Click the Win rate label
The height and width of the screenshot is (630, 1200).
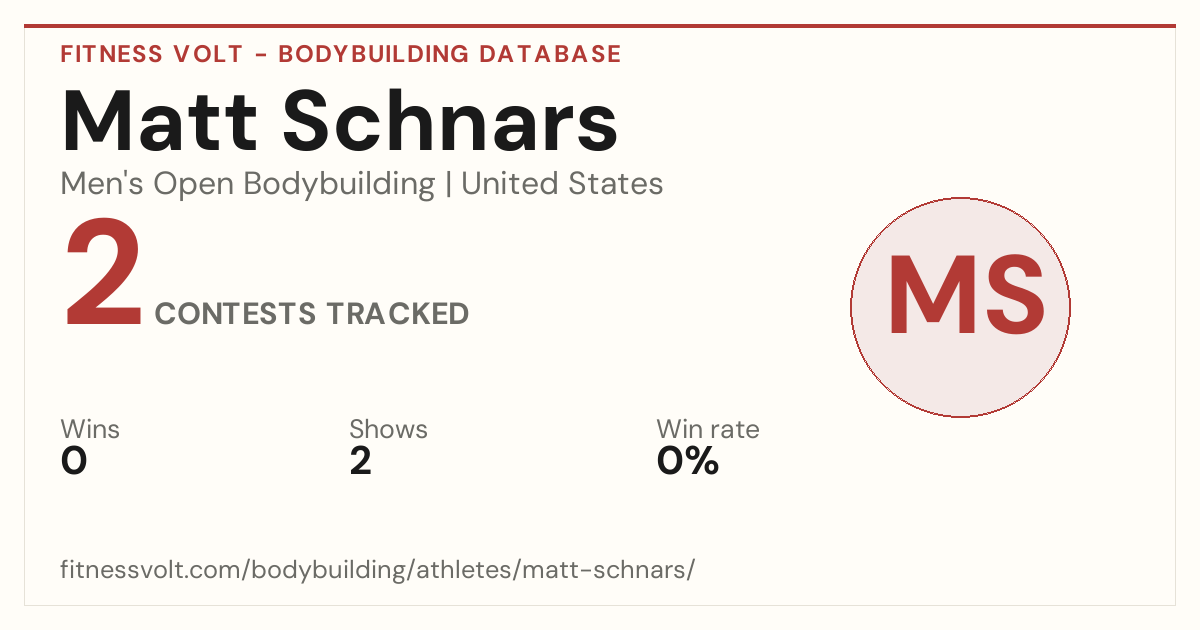tap(708, 429)
